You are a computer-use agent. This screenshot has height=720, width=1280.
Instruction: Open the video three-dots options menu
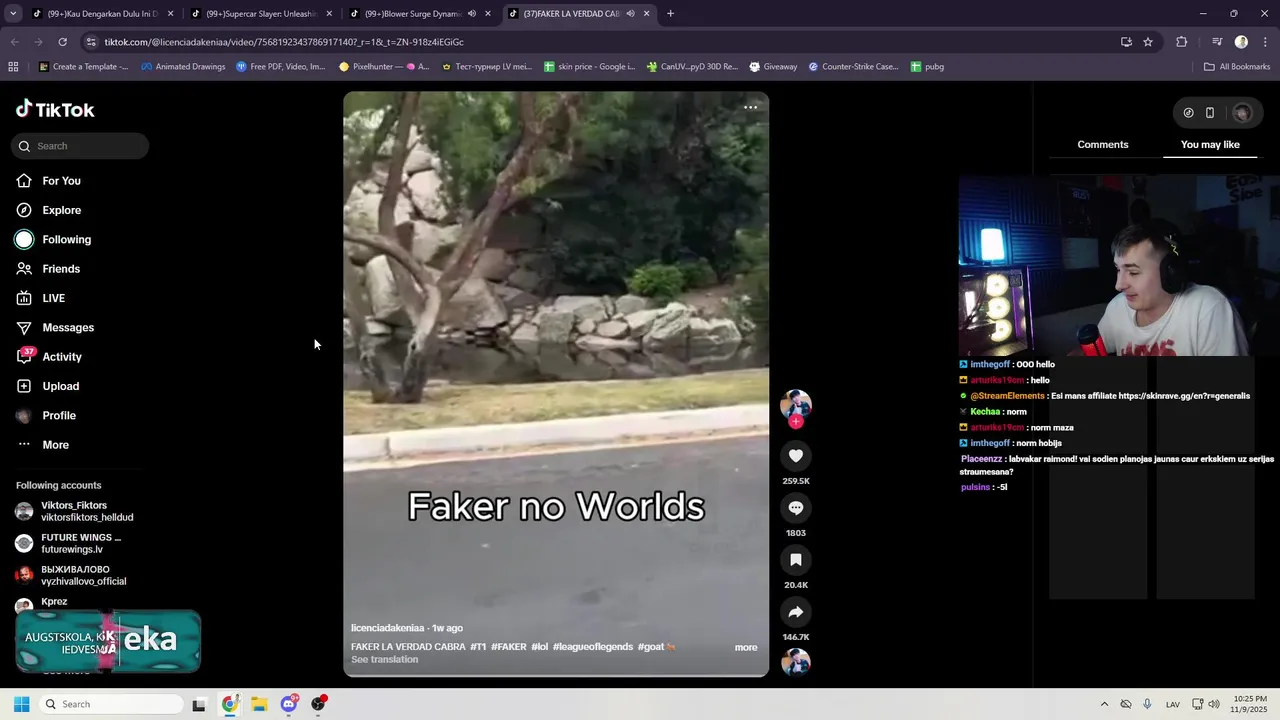coord(750,107)
